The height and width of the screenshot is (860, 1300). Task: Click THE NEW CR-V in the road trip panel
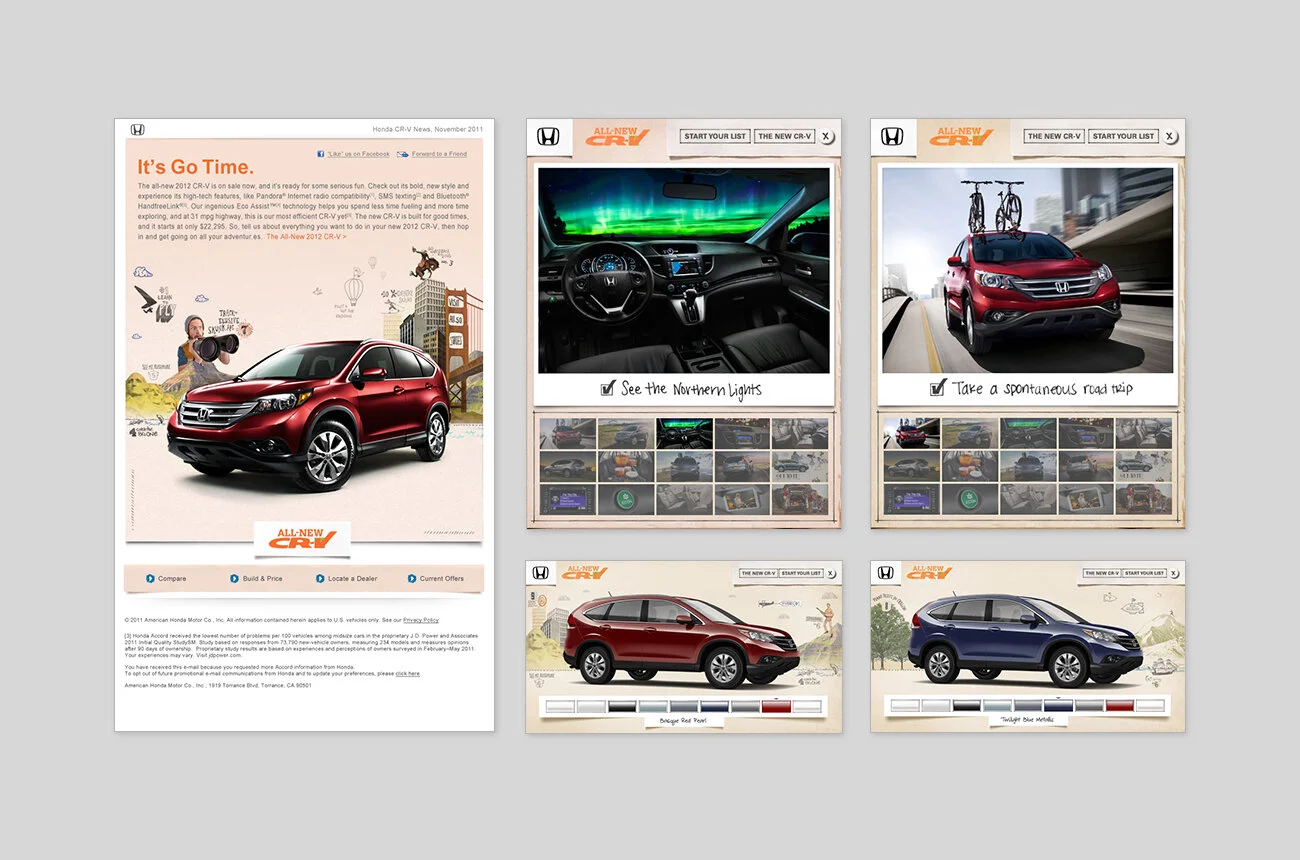click(1054, 136)
